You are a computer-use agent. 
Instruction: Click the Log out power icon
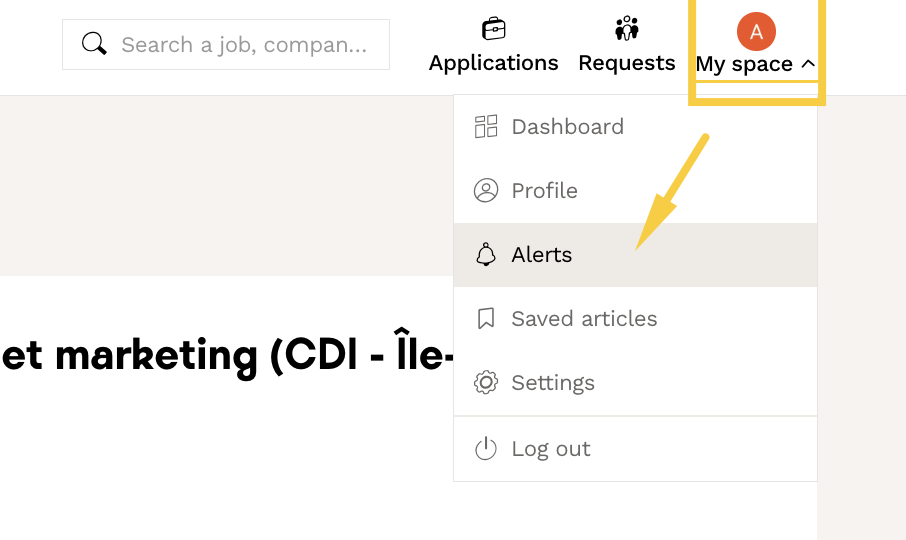486,449
